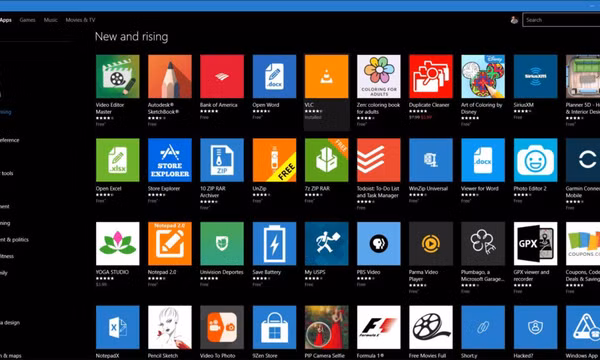Click the SiriusXM app icon
This screenshot has width=600, height=360.
coord(535,76)
